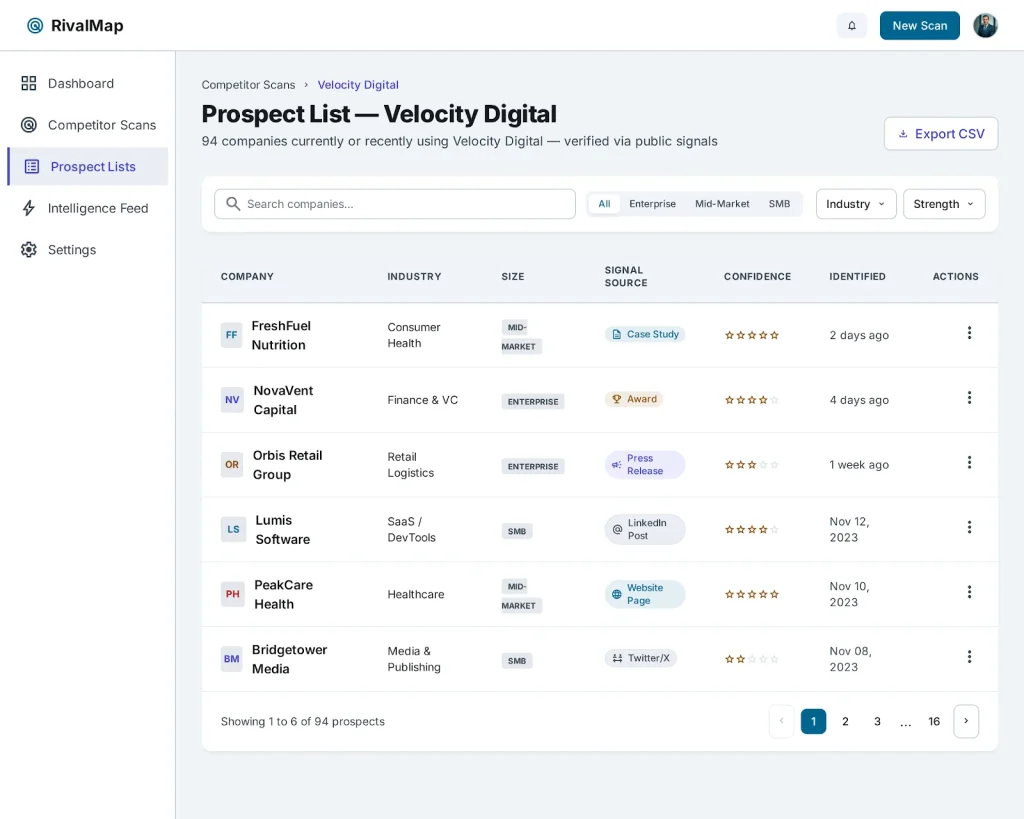Click the NovaVent Capital company name
Image resolution: width=1024 pixels, height=819 pixels.
[283, 400]
